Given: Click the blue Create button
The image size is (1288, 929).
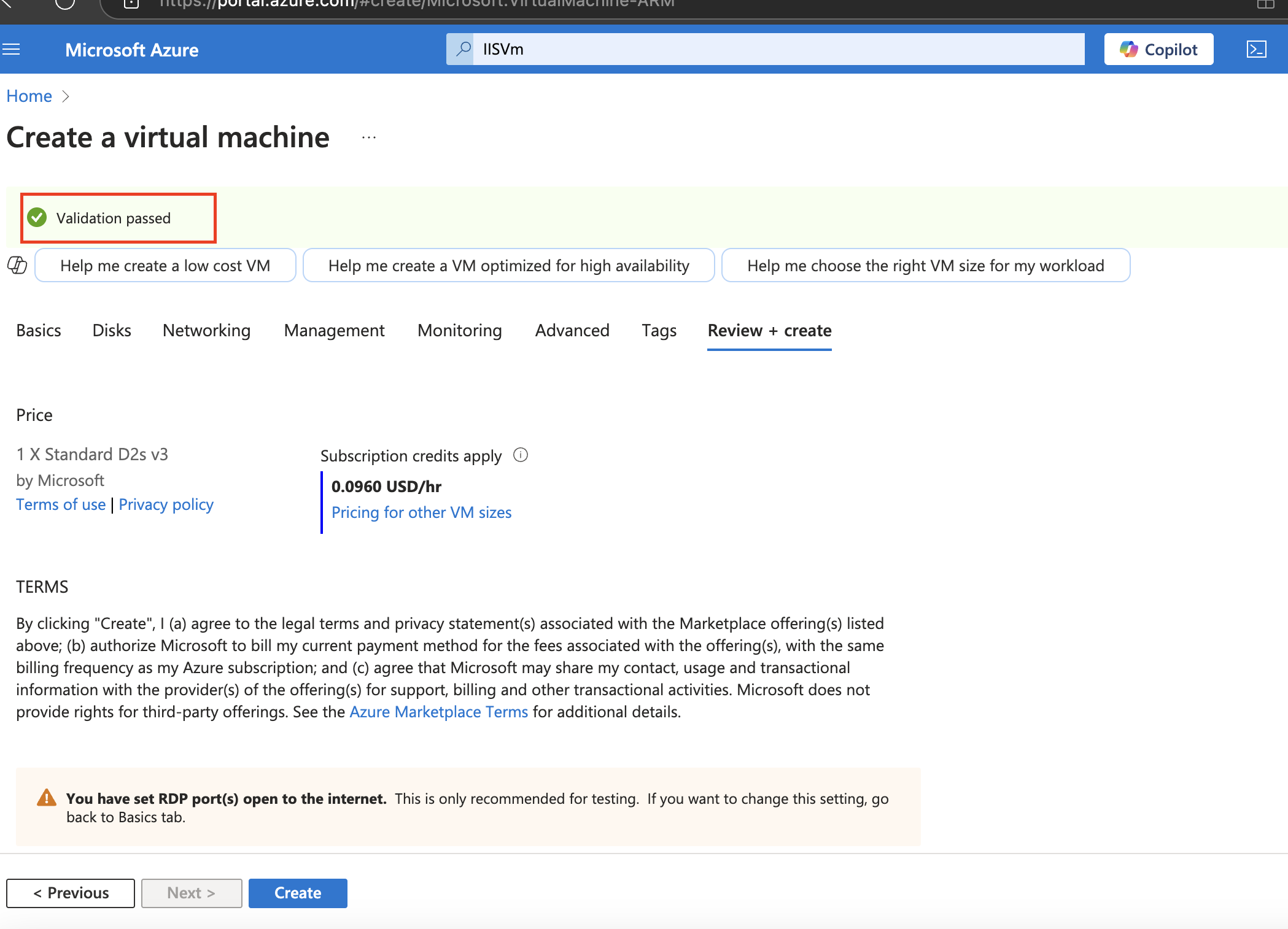Looking at the screenshot, I should tap(298, 893).
